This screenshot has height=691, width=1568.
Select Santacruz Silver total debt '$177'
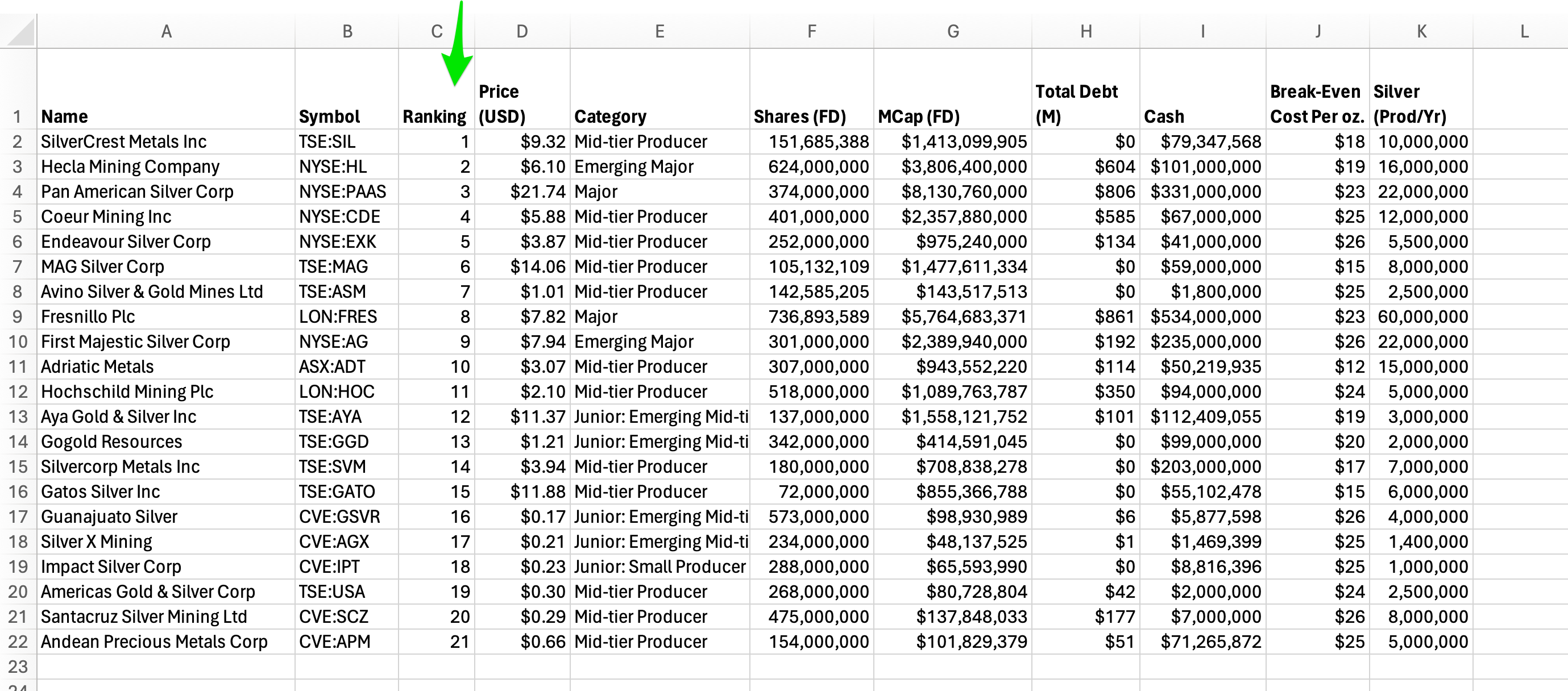point(1086,617)
